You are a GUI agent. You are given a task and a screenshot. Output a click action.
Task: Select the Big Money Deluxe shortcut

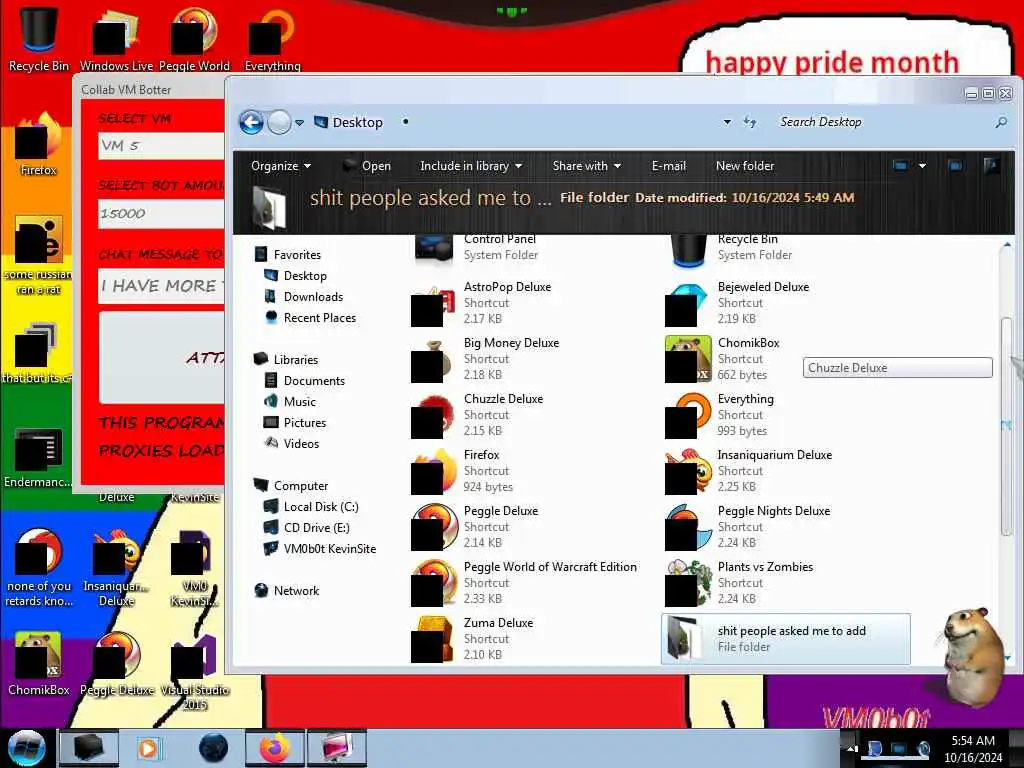click(x=529, y=359)
